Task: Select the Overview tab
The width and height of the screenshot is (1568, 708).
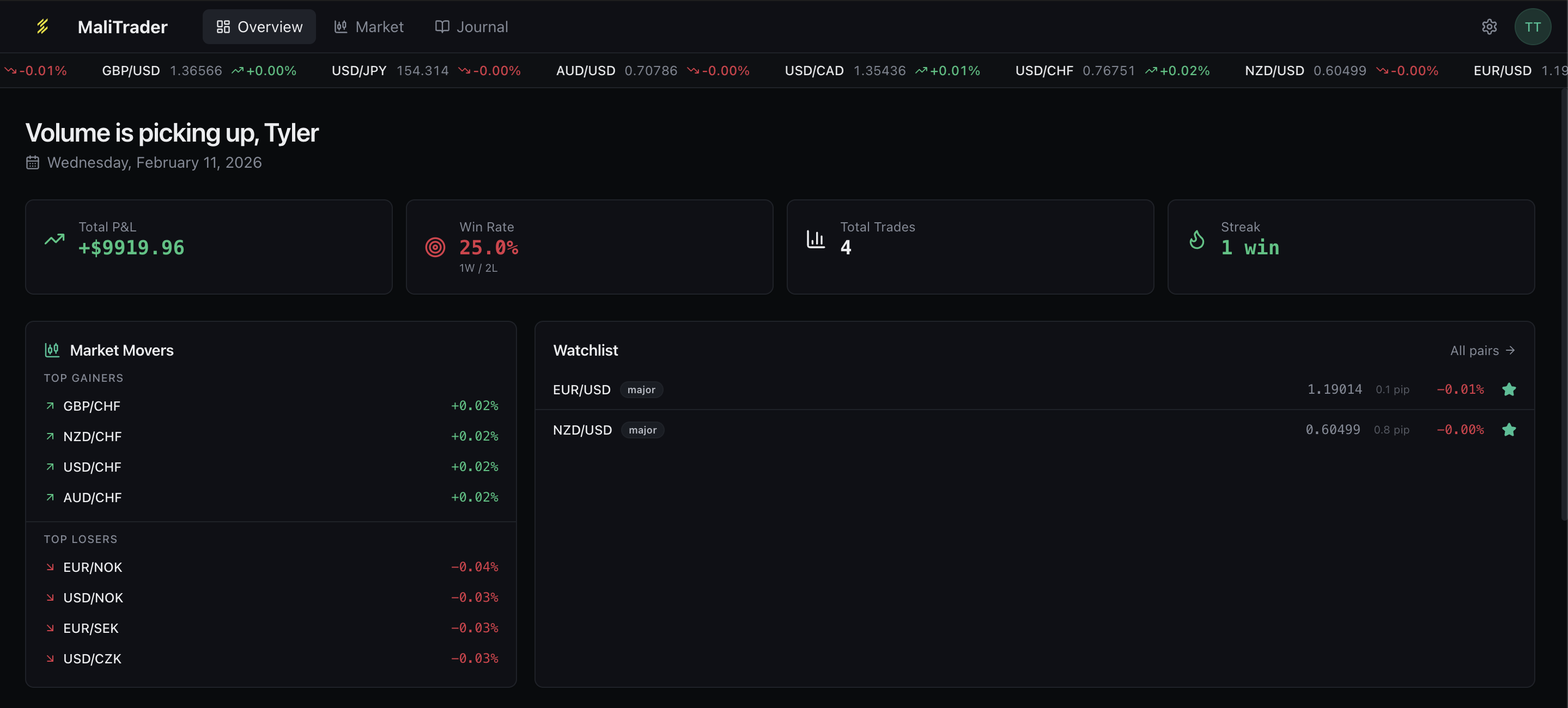Action: (x=259, y=27)
